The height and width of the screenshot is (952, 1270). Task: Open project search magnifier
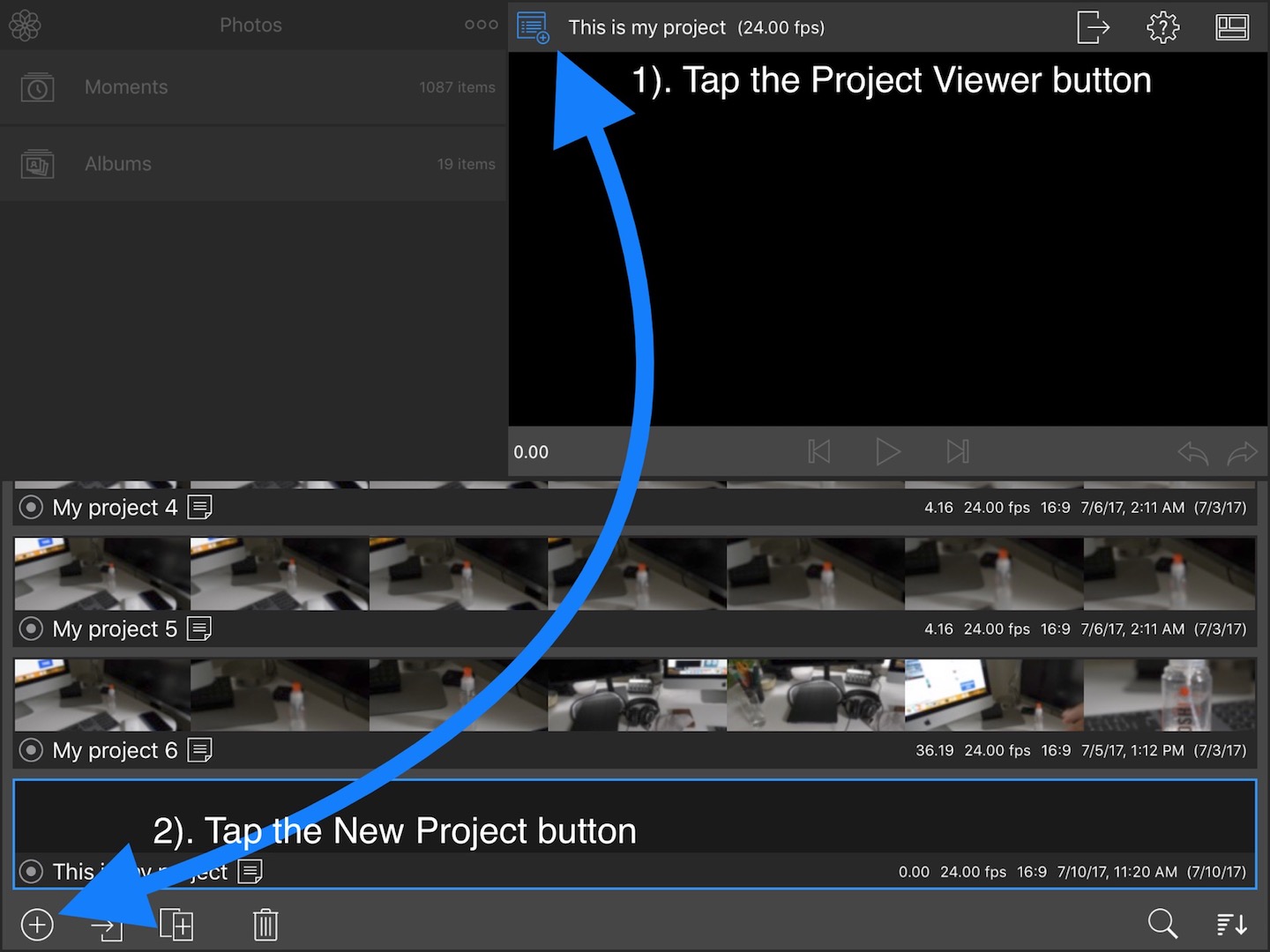click(1162, 924)
